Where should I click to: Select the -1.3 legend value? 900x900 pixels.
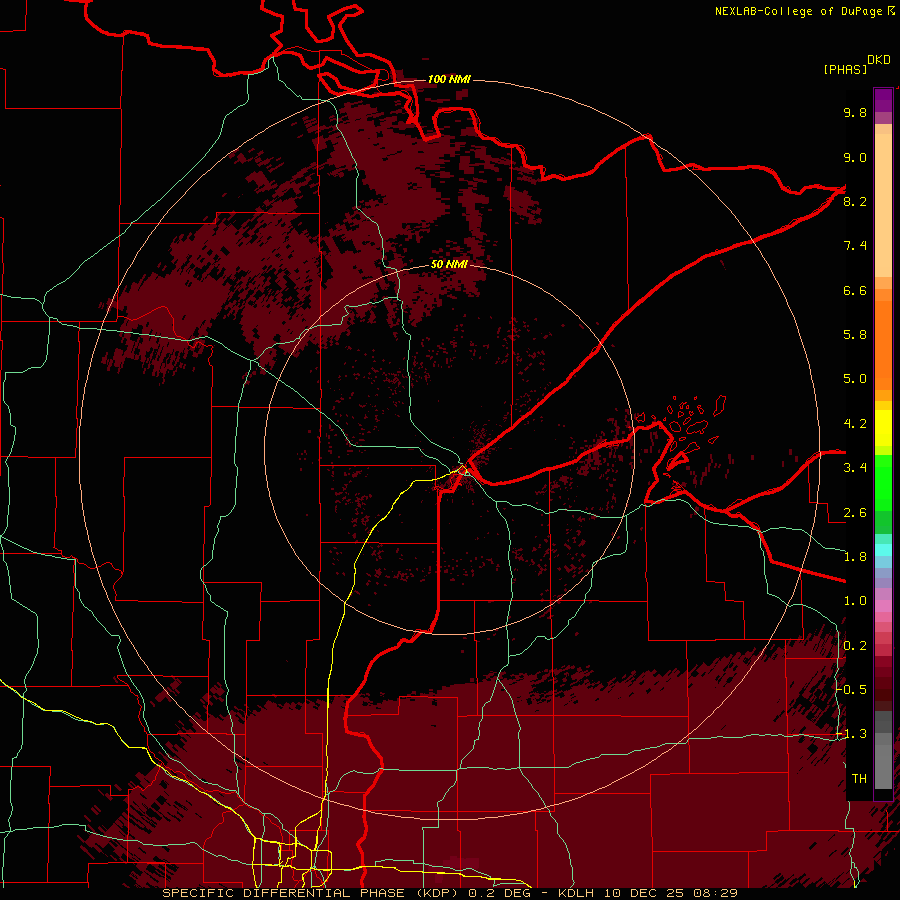852,734
